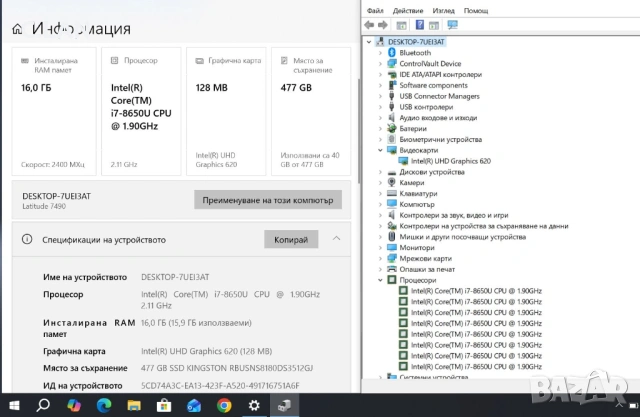Click the blue Help question-mark toolbar icon
Screen dimensions: 640x417
coord(419,25)
